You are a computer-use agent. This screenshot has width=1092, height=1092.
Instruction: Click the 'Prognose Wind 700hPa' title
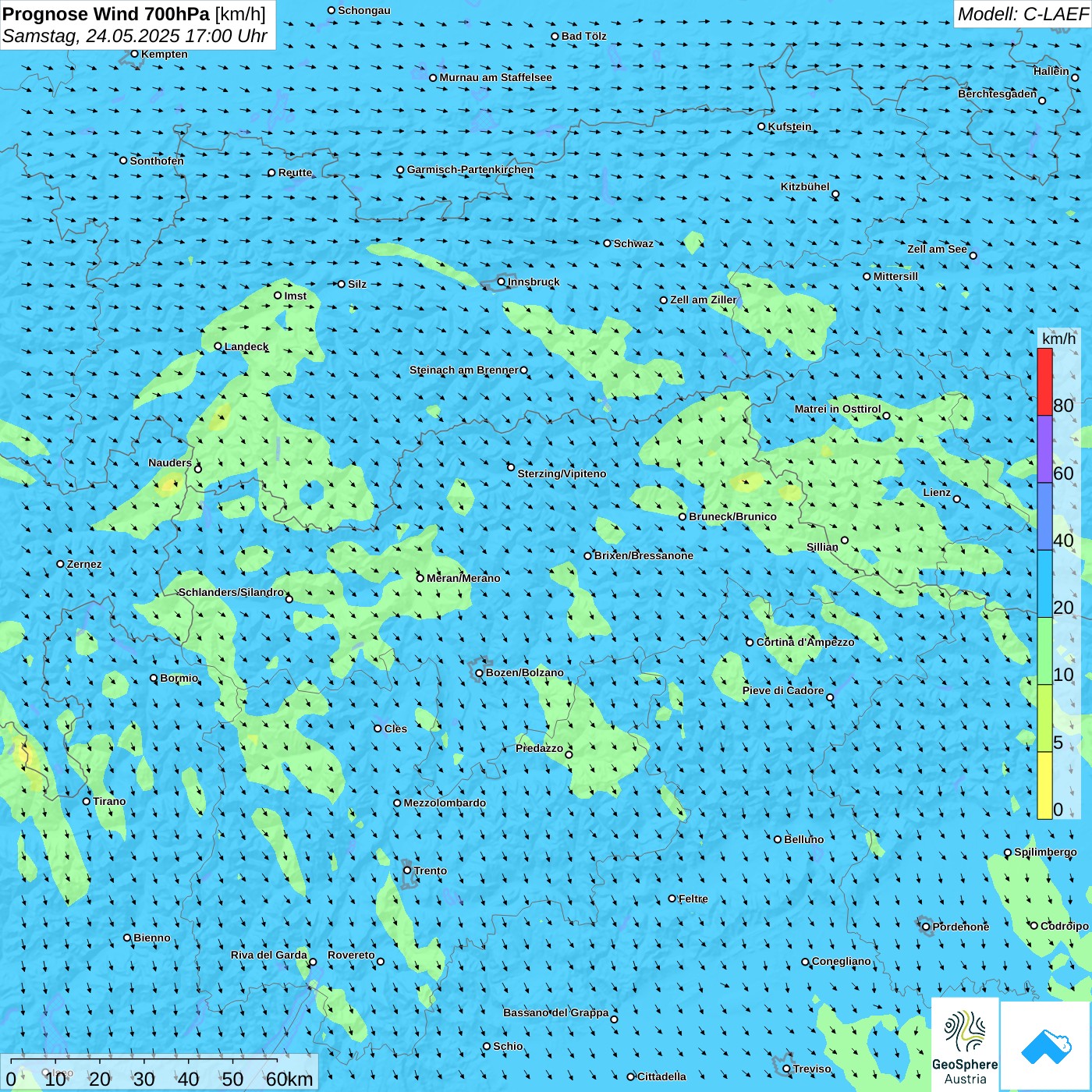(106, 14)
